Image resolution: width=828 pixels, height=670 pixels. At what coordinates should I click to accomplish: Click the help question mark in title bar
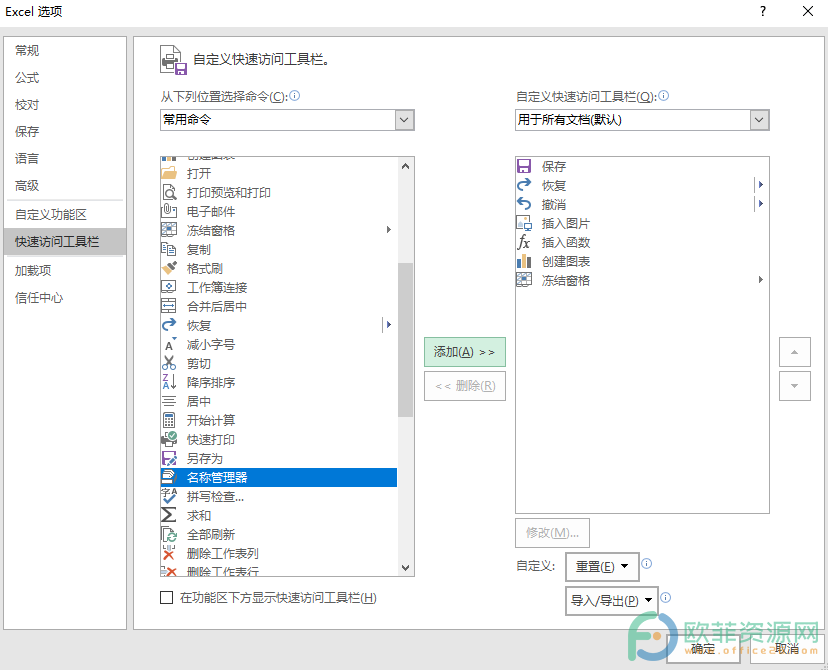[x=763, y=11]
